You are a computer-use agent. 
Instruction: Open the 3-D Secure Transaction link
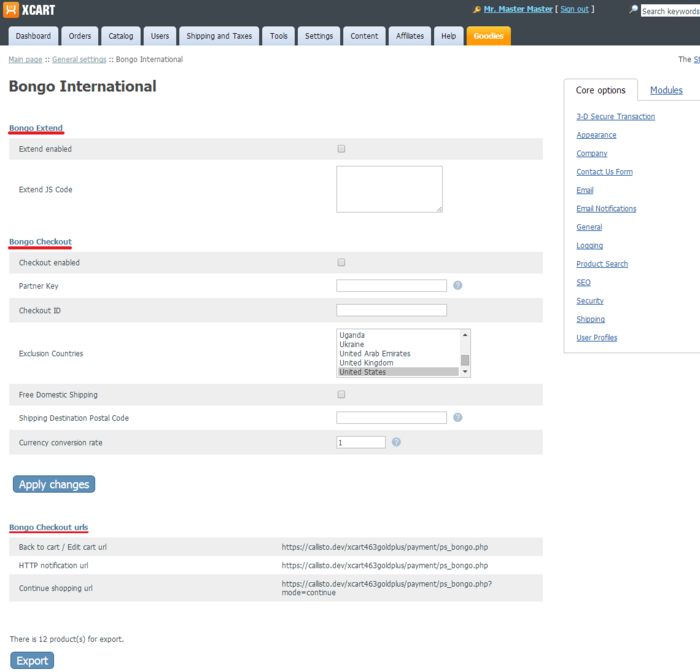pyautogui.click(x=615, y=117)
